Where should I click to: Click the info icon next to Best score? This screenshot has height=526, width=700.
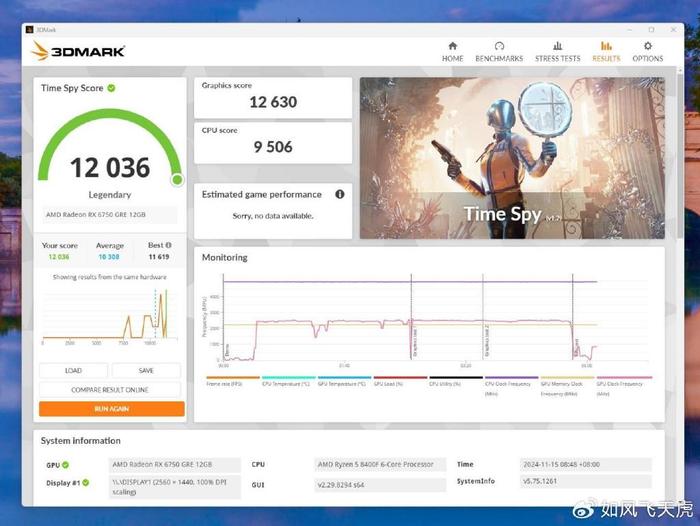168,245
